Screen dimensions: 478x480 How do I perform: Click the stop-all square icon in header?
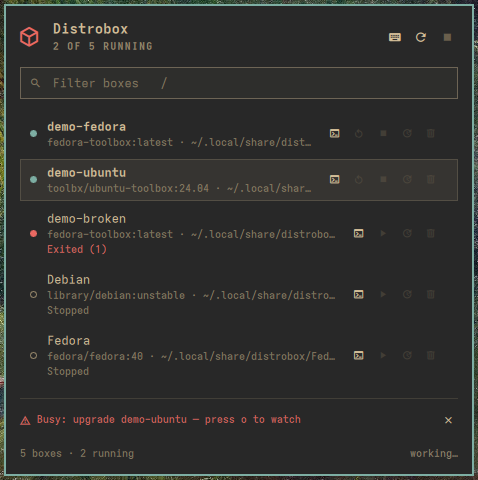(447, 37)
